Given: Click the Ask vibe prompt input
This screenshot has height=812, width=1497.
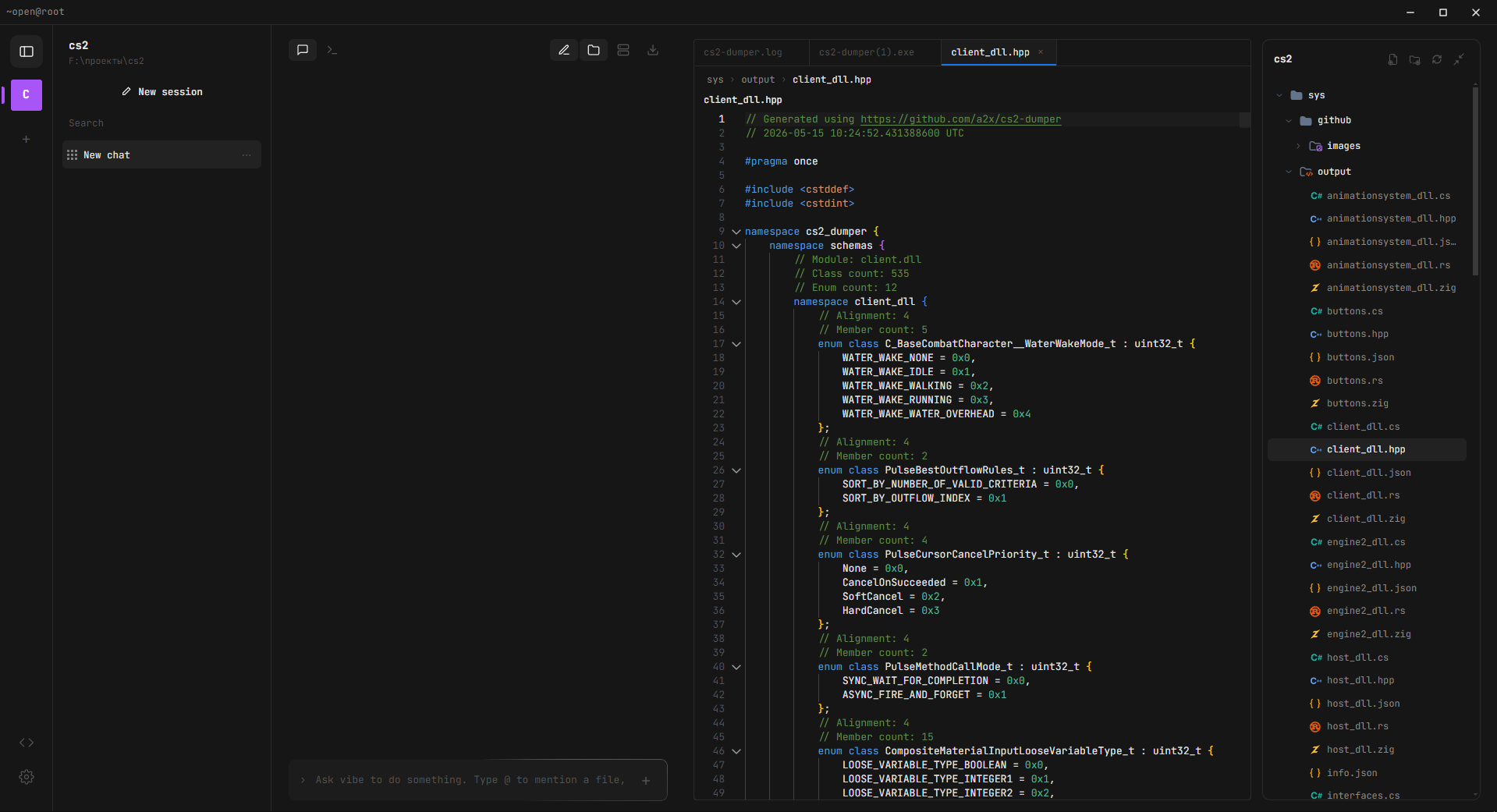Looking at the screenshot, I should pyautogui.click(x=470, y=780).
